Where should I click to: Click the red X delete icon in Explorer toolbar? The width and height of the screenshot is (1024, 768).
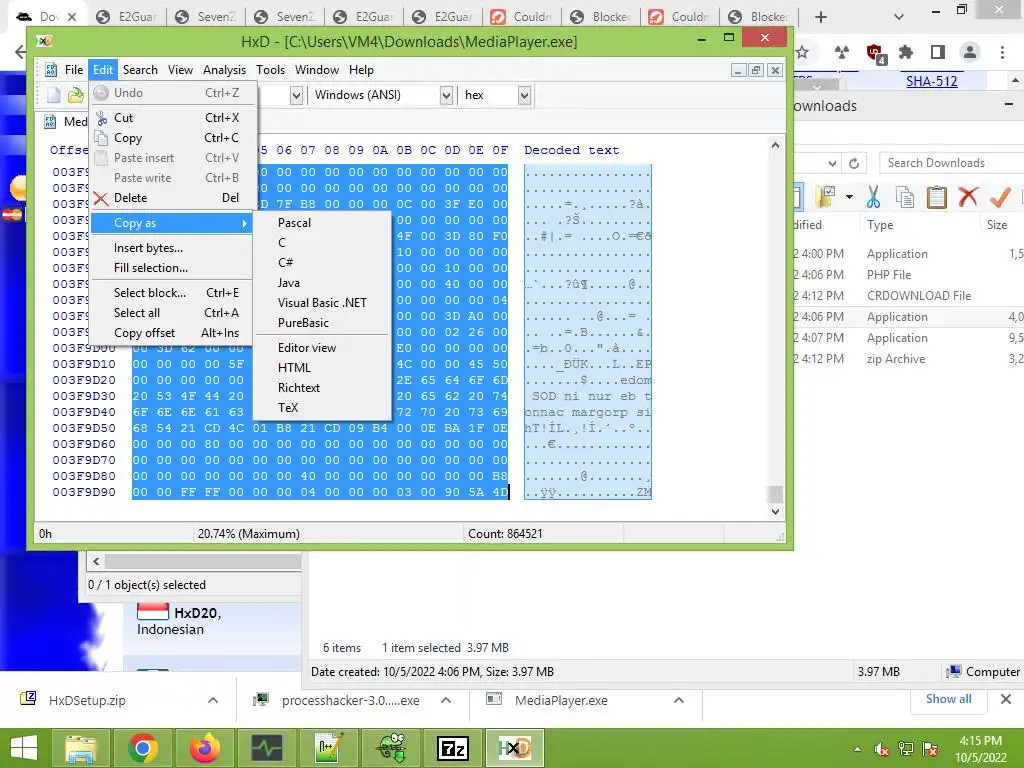click(x=968, y=197)
